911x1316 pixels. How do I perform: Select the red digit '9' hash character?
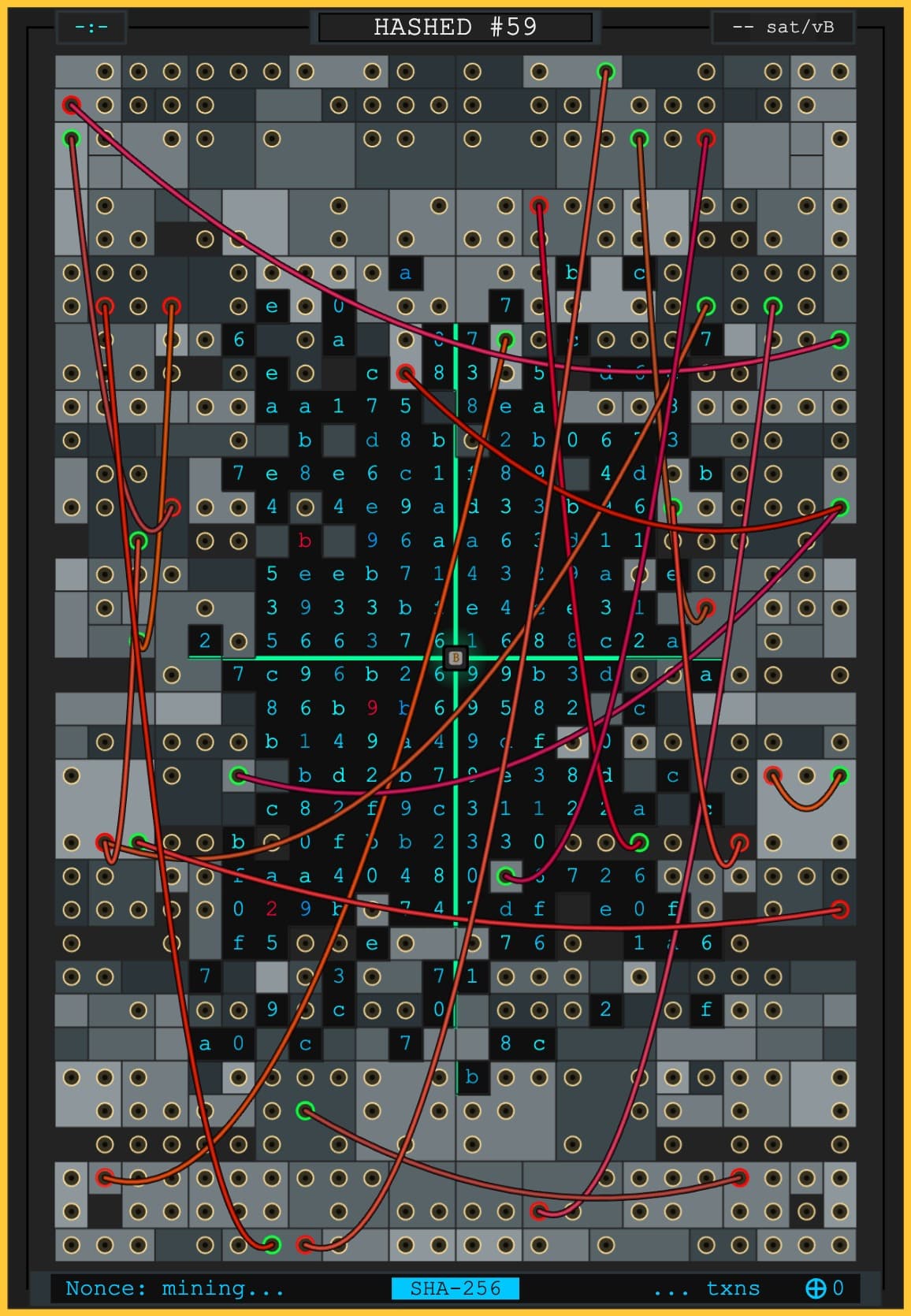[x=372, y=708]
